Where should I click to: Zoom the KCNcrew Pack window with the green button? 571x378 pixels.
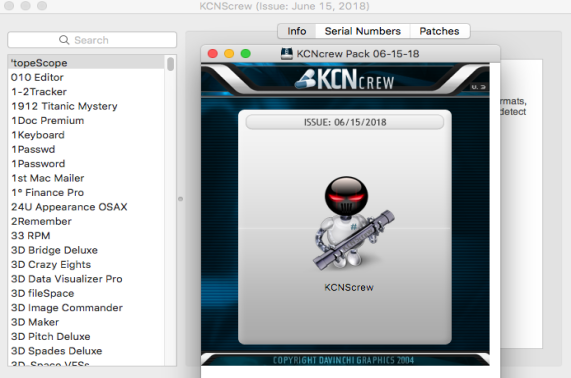click(x=246, y=54)
